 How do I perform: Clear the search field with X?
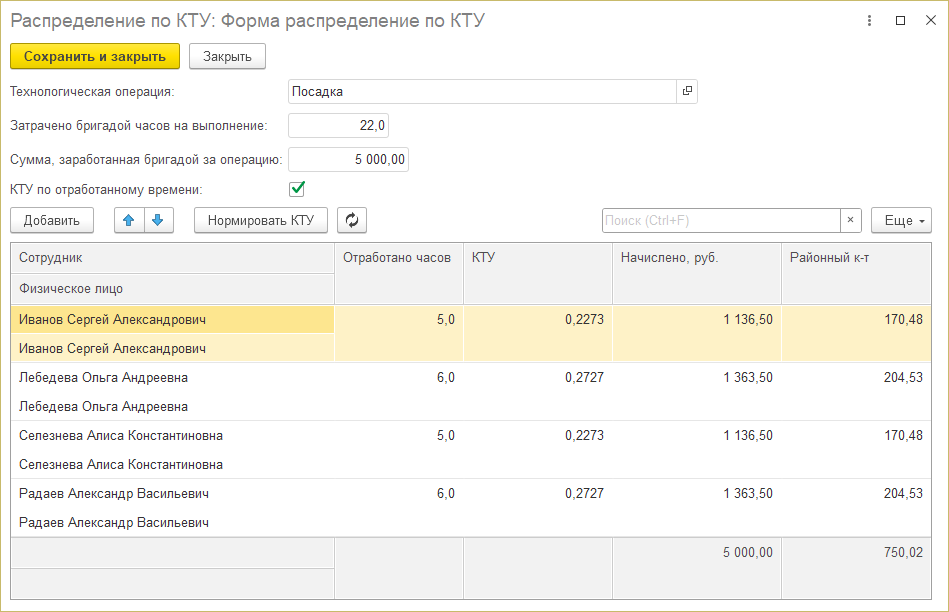pyautogui.click(x=850, y=220)
